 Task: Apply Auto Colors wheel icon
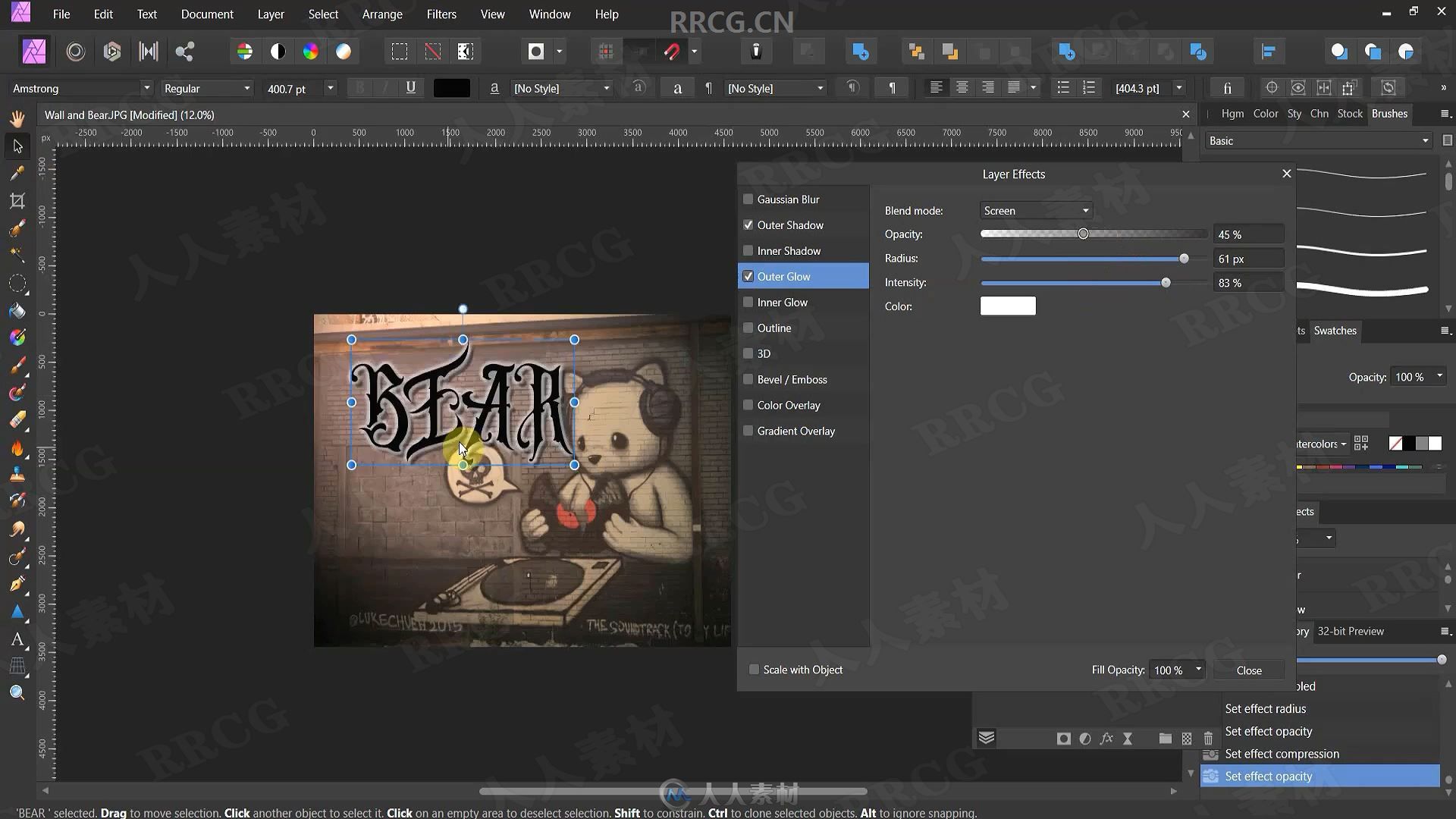(x=311, y=52)
